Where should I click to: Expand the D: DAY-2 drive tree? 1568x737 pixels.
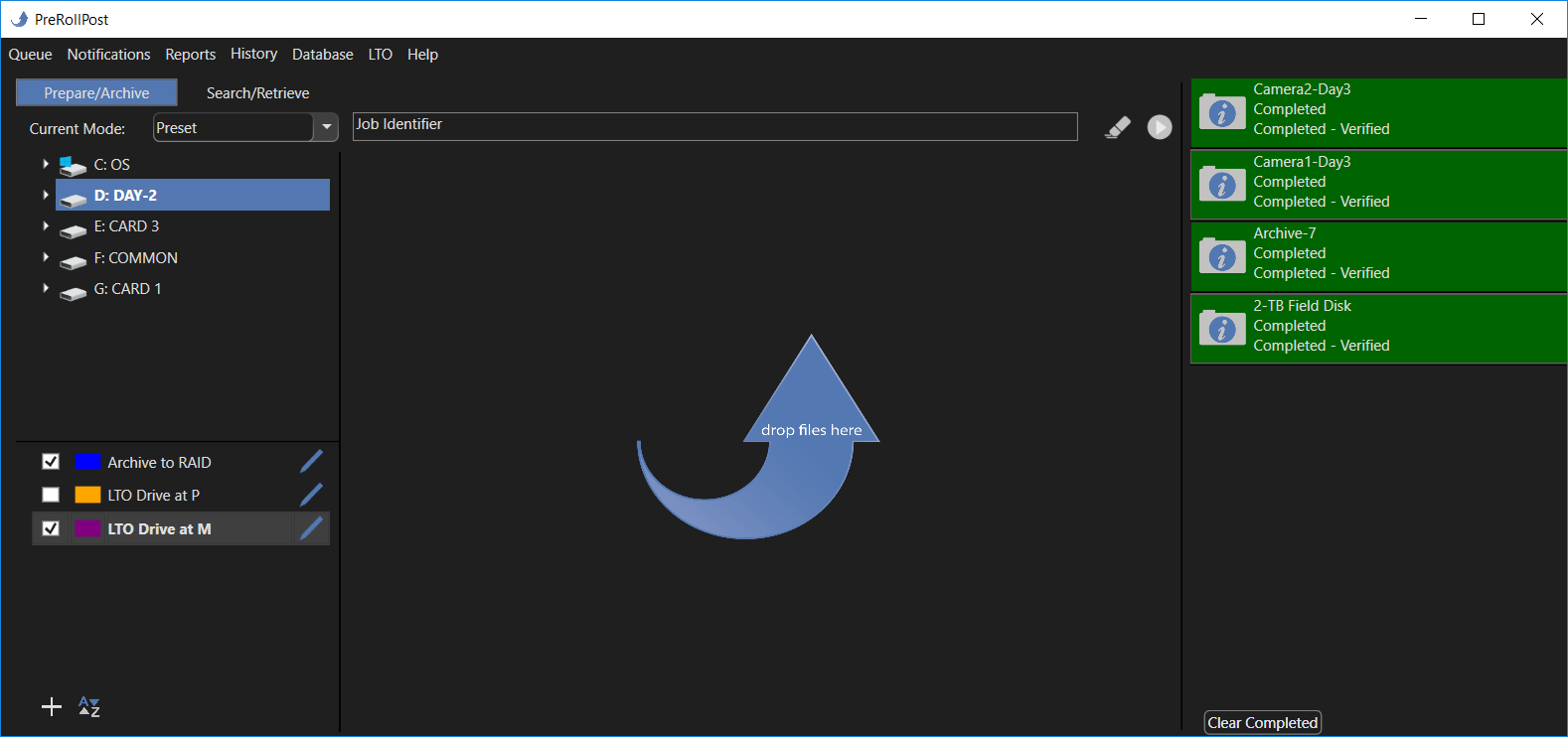click(x=46, y=195)
